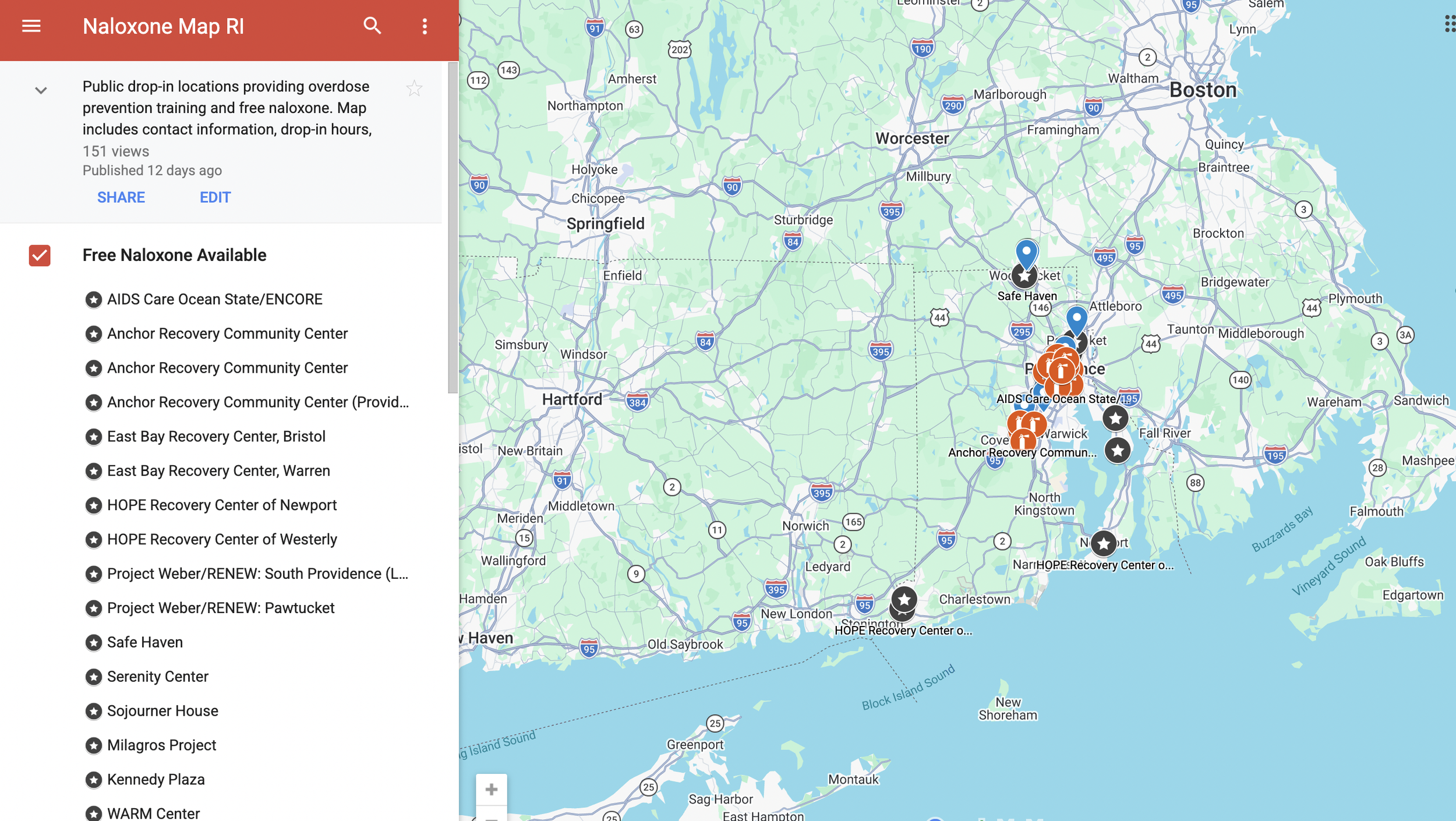Select Kennedy Plaza in the list
Image resolution: width=1456 pixels, height=821 pixels.
[x=156, y=780]
